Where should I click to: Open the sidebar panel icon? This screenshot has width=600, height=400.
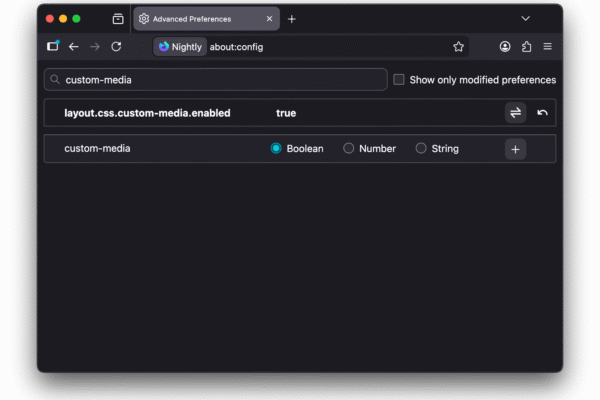tap(53, 46)
